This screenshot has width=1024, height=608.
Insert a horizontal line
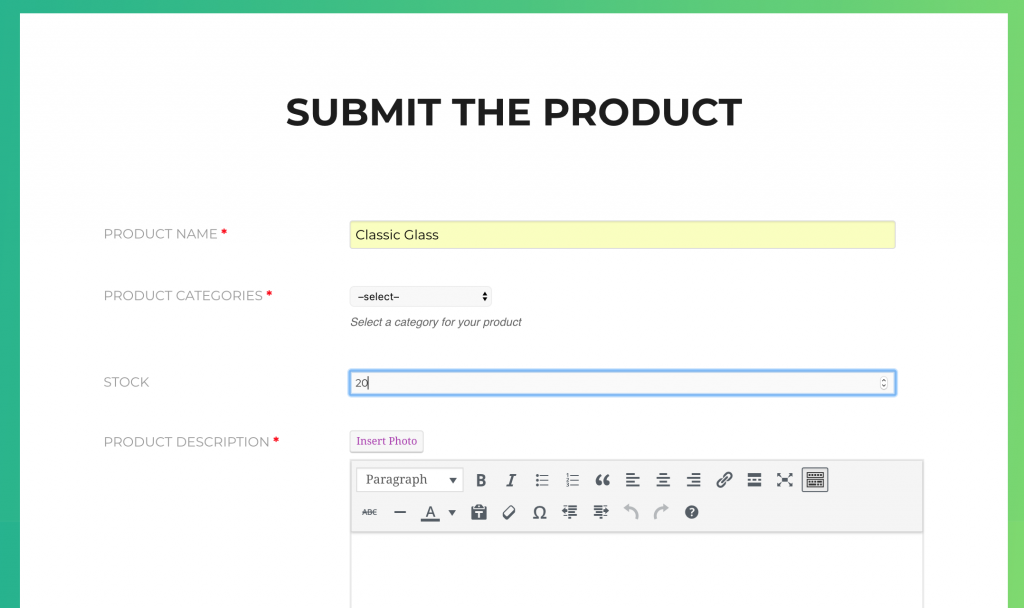(x=400, y=512)
